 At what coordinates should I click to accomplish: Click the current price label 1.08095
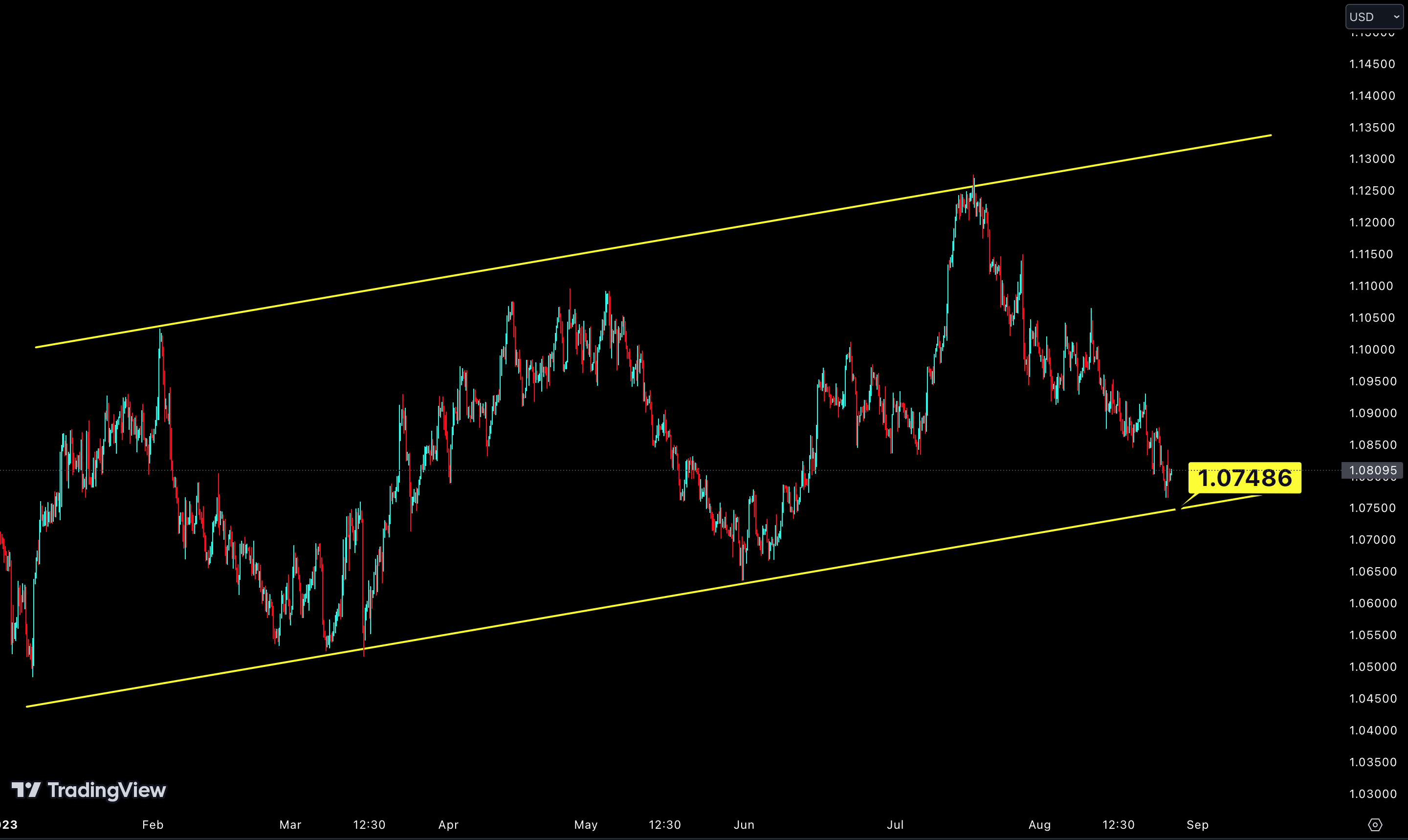pos(1372,470)
